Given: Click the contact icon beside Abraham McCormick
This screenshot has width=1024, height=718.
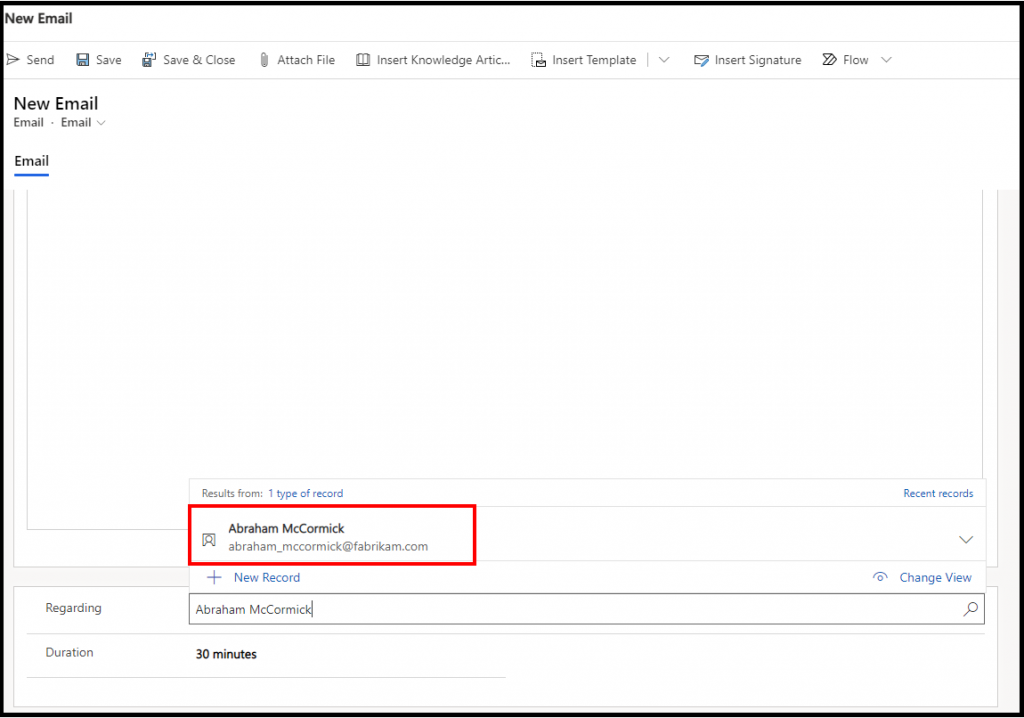Looking at the screenshot, I should (x=209, y=540).
